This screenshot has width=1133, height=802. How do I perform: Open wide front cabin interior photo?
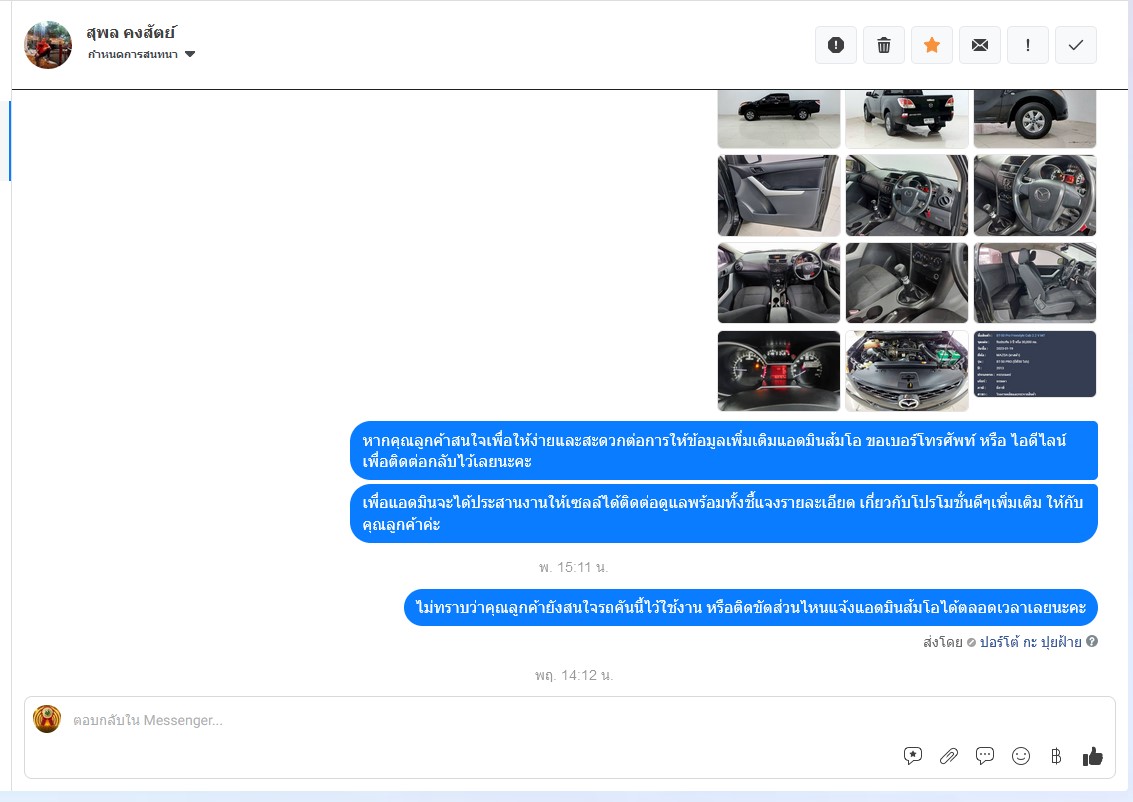[x=779, y=283]
